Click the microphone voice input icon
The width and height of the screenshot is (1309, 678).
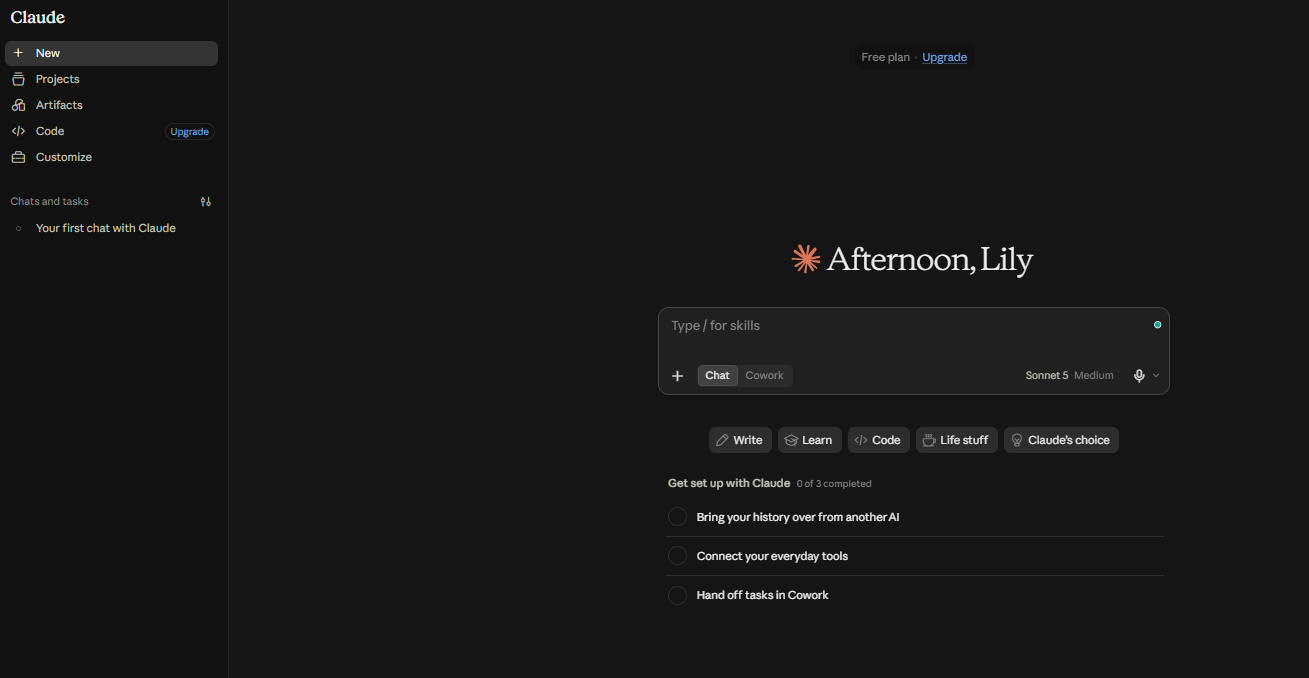[1139, 376]
